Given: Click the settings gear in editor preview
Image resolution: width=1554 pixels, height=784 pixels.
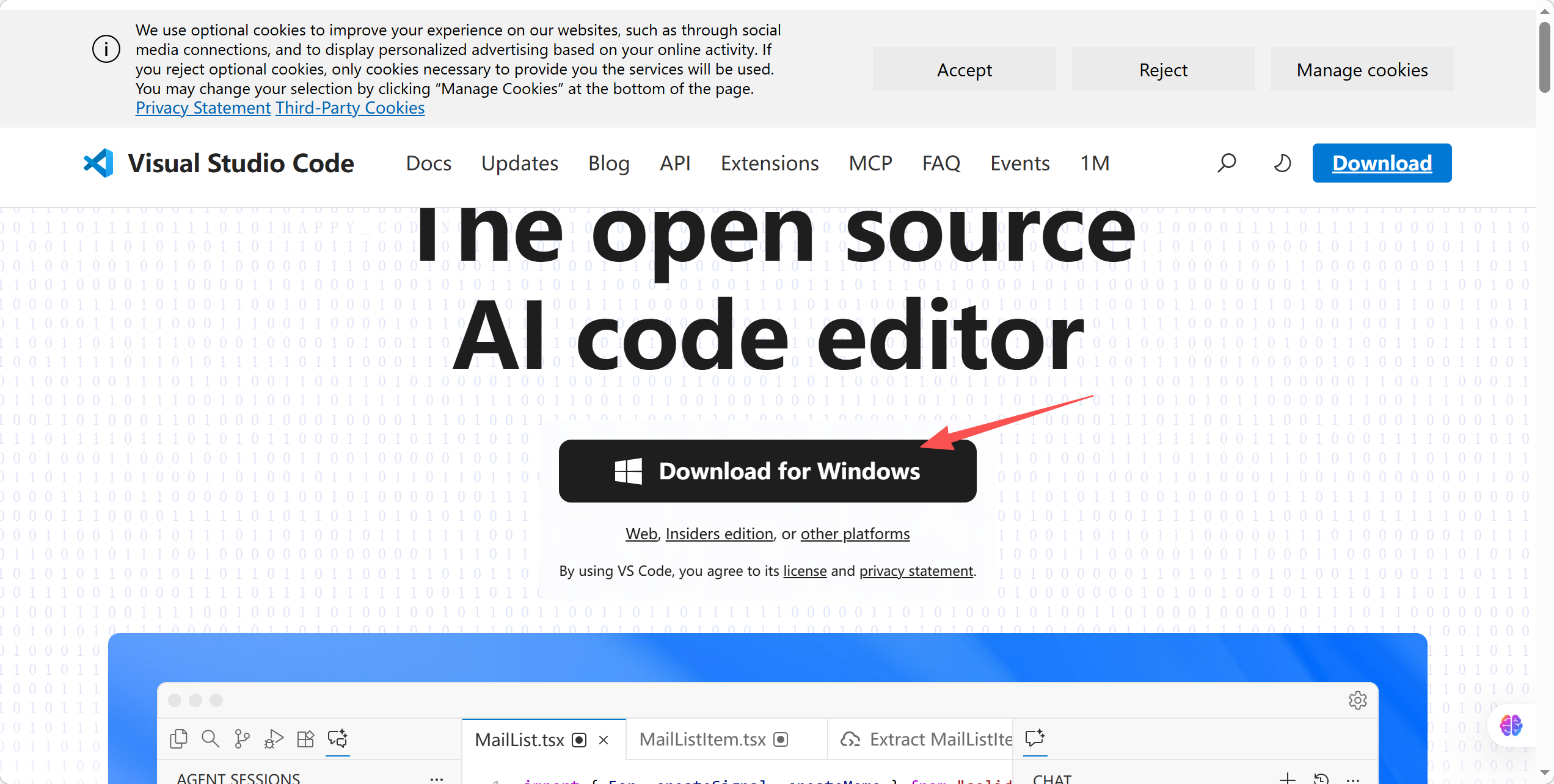Looking at the screenshot, I should (x=1357, y=700).
